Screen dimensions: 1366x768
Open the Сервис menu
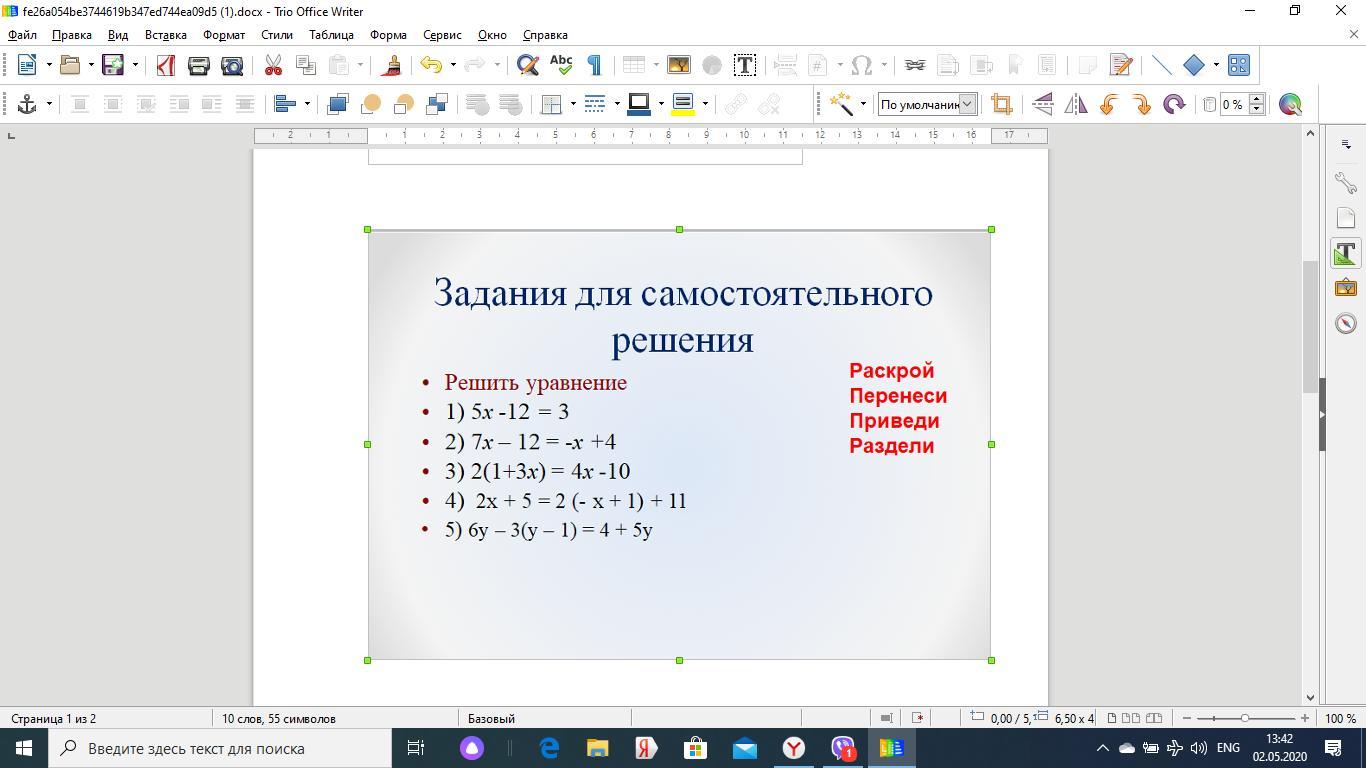(x=442, y=35)
